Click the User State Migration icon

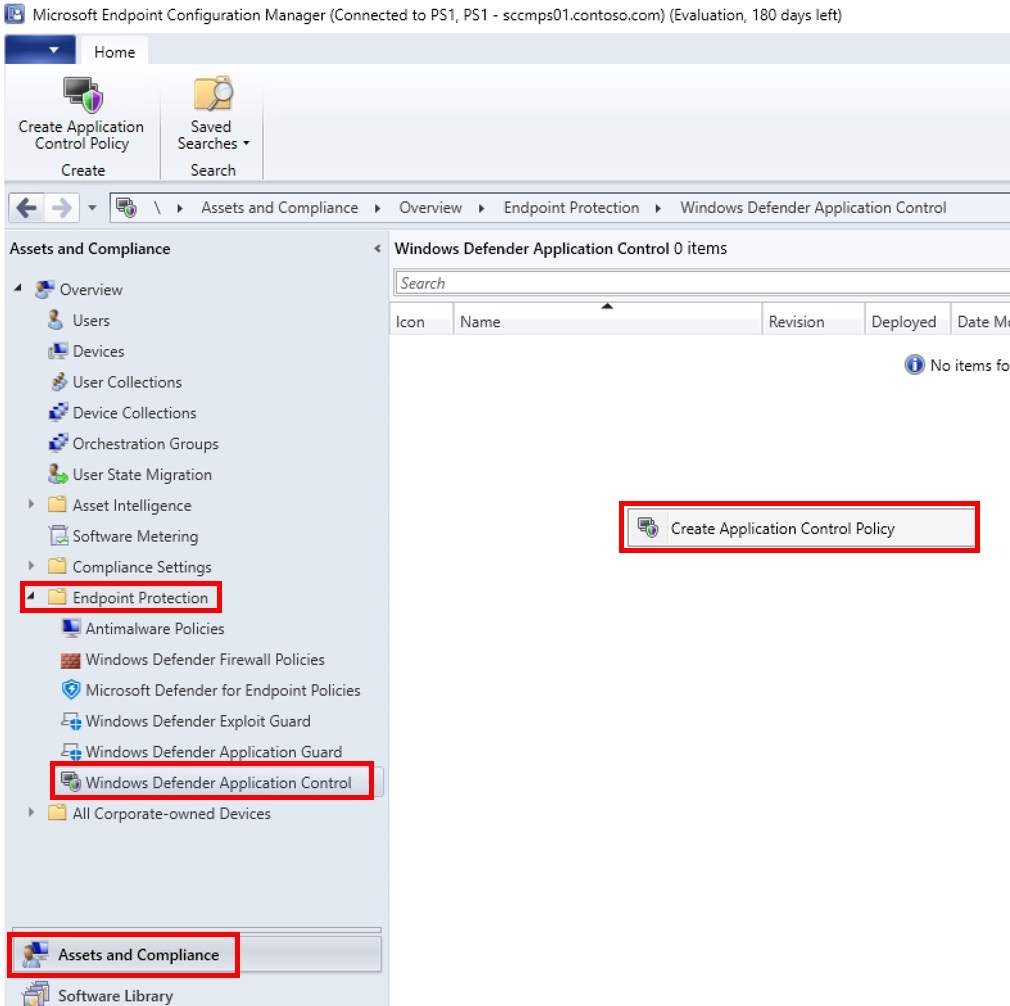[58, 474]
